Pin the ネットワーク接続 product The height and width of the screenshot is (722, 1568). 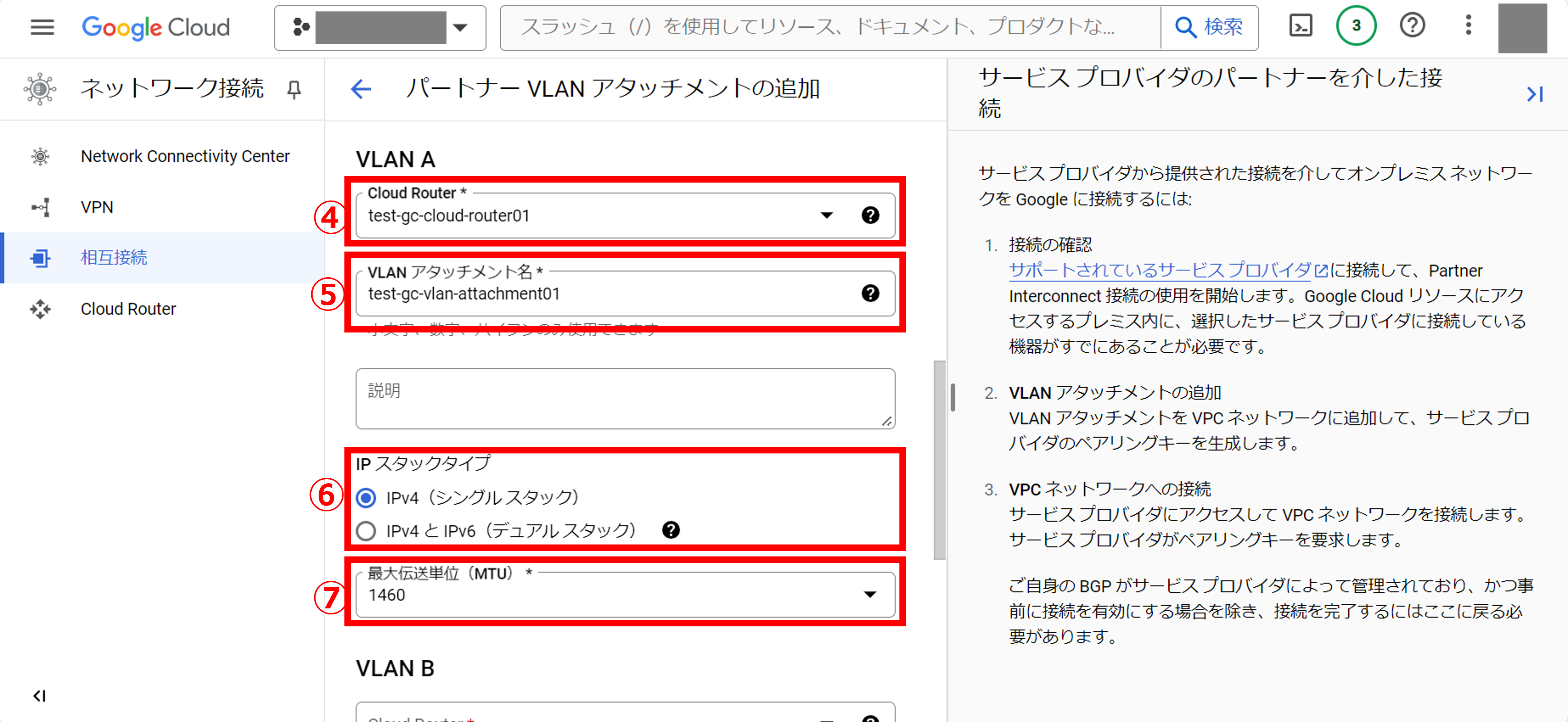pyautogui.click(x=294, y=90)
